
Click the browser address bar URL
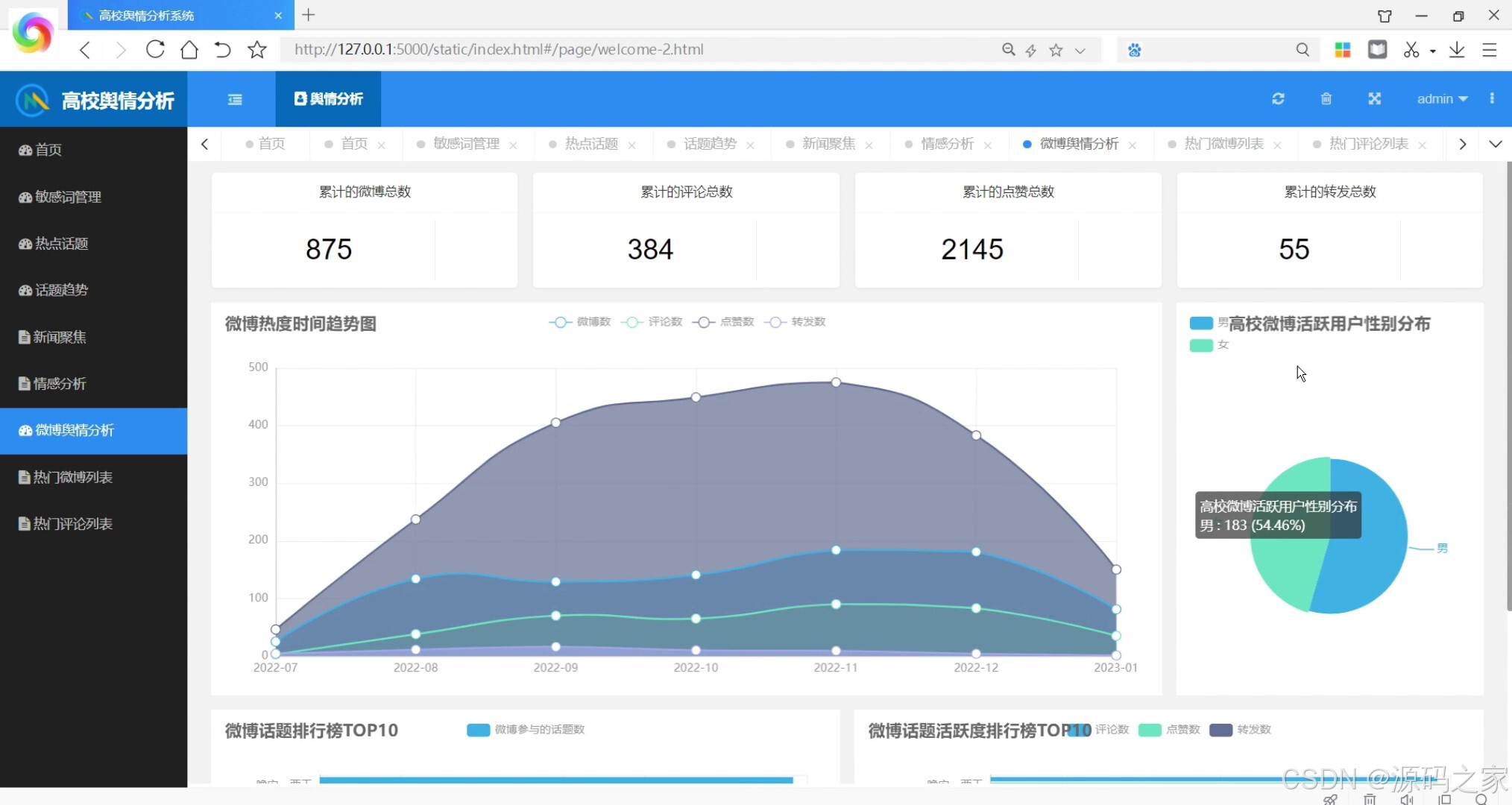pyautogui.click(x=499, y=50)
